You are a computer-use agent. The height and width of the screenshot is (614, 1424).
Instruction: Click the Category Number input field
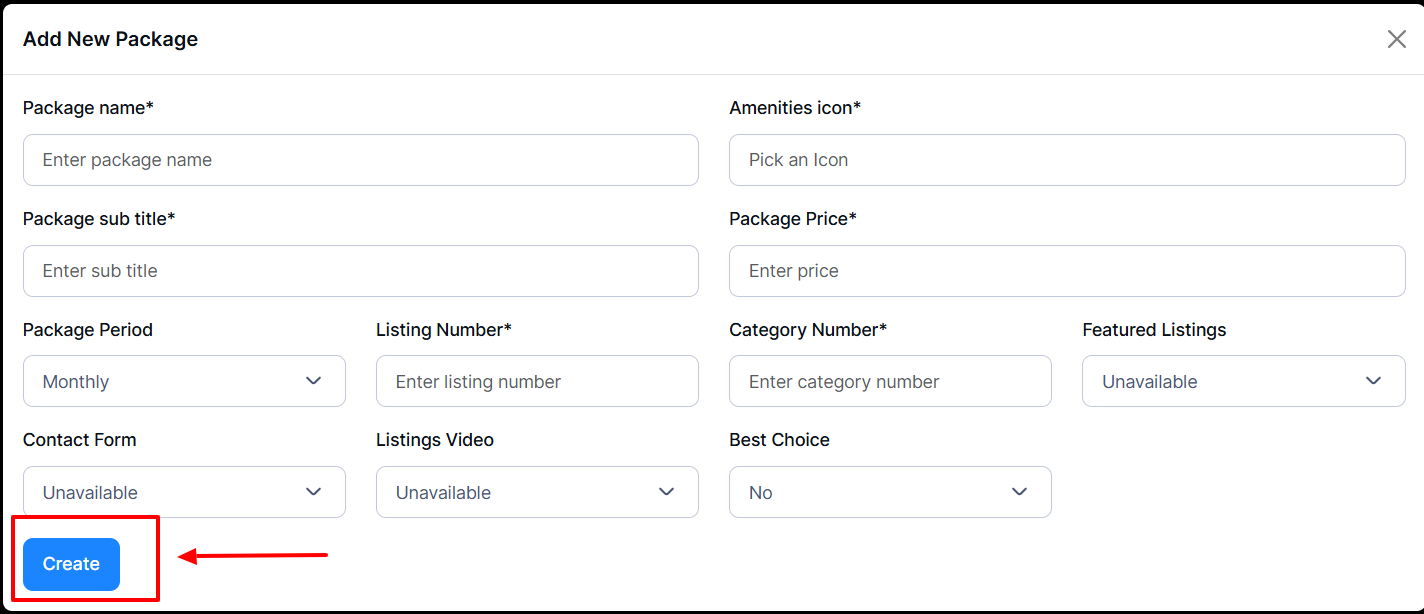tap(889, 381)
